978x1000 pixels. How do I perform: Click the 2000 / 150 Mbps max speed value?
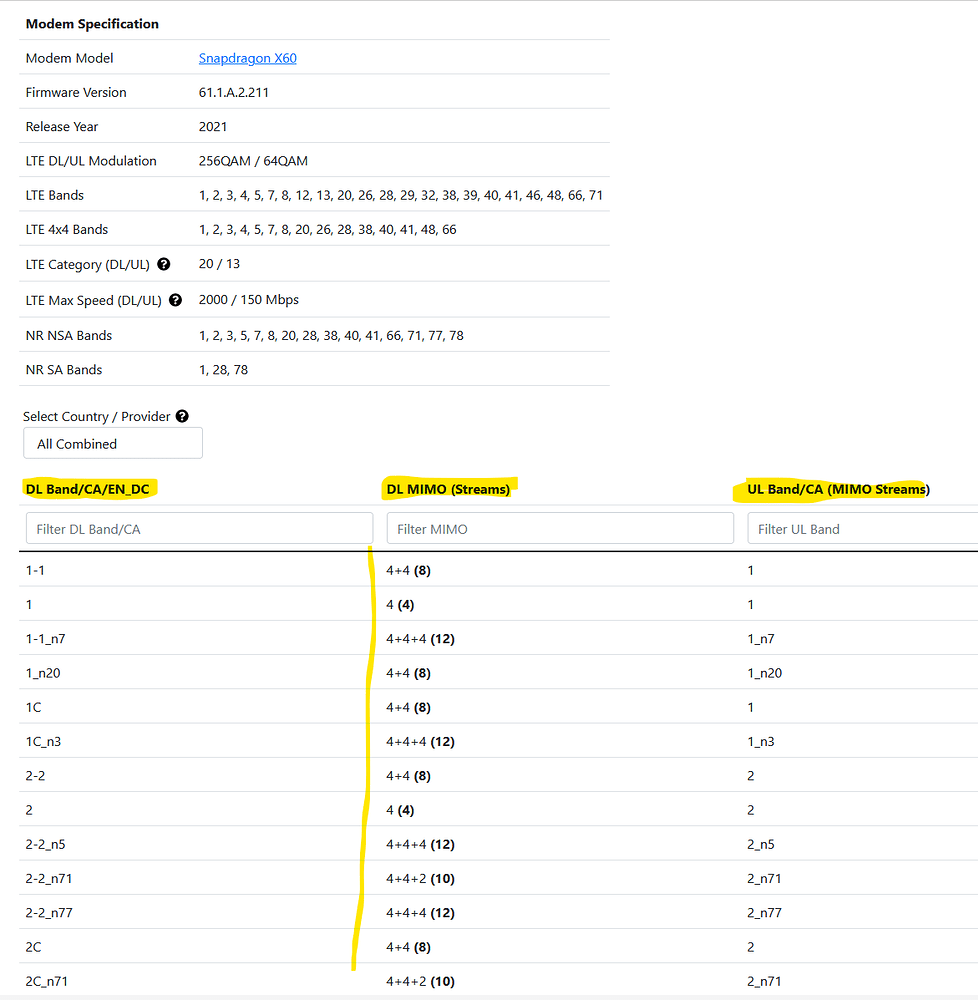point(249,300)
